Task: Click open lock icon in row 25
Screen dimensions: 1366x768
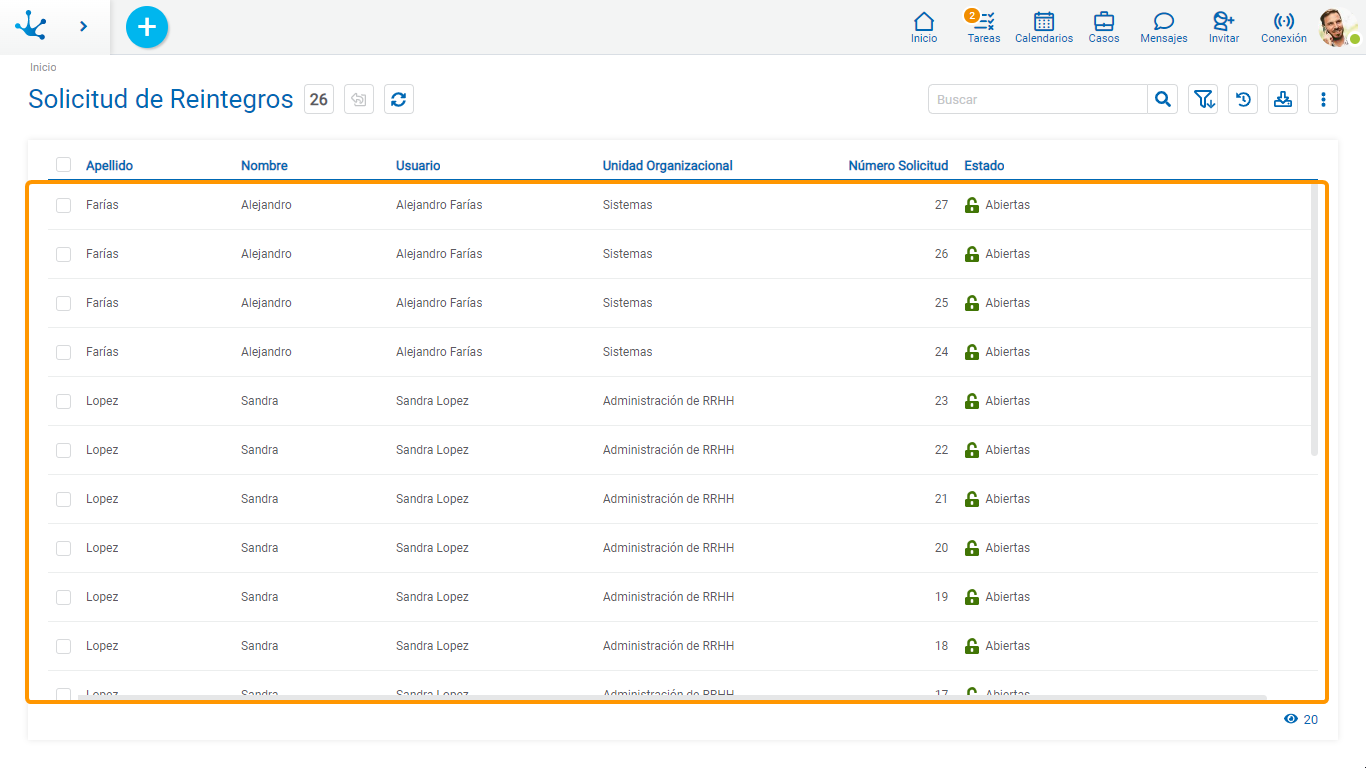Action: pos(971,303)
